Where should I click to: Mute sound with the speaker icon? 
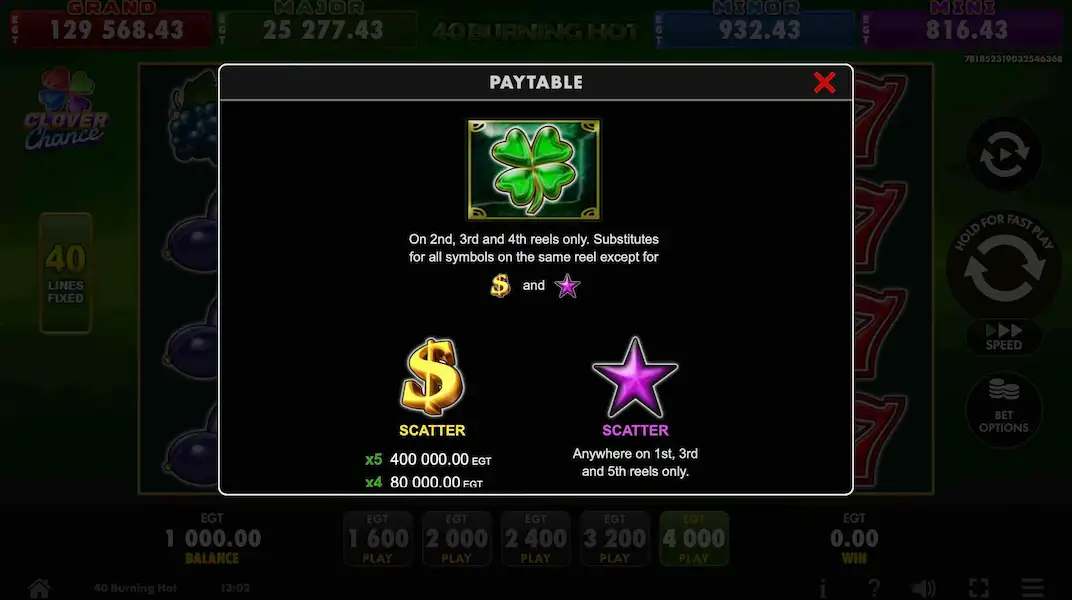924,588
